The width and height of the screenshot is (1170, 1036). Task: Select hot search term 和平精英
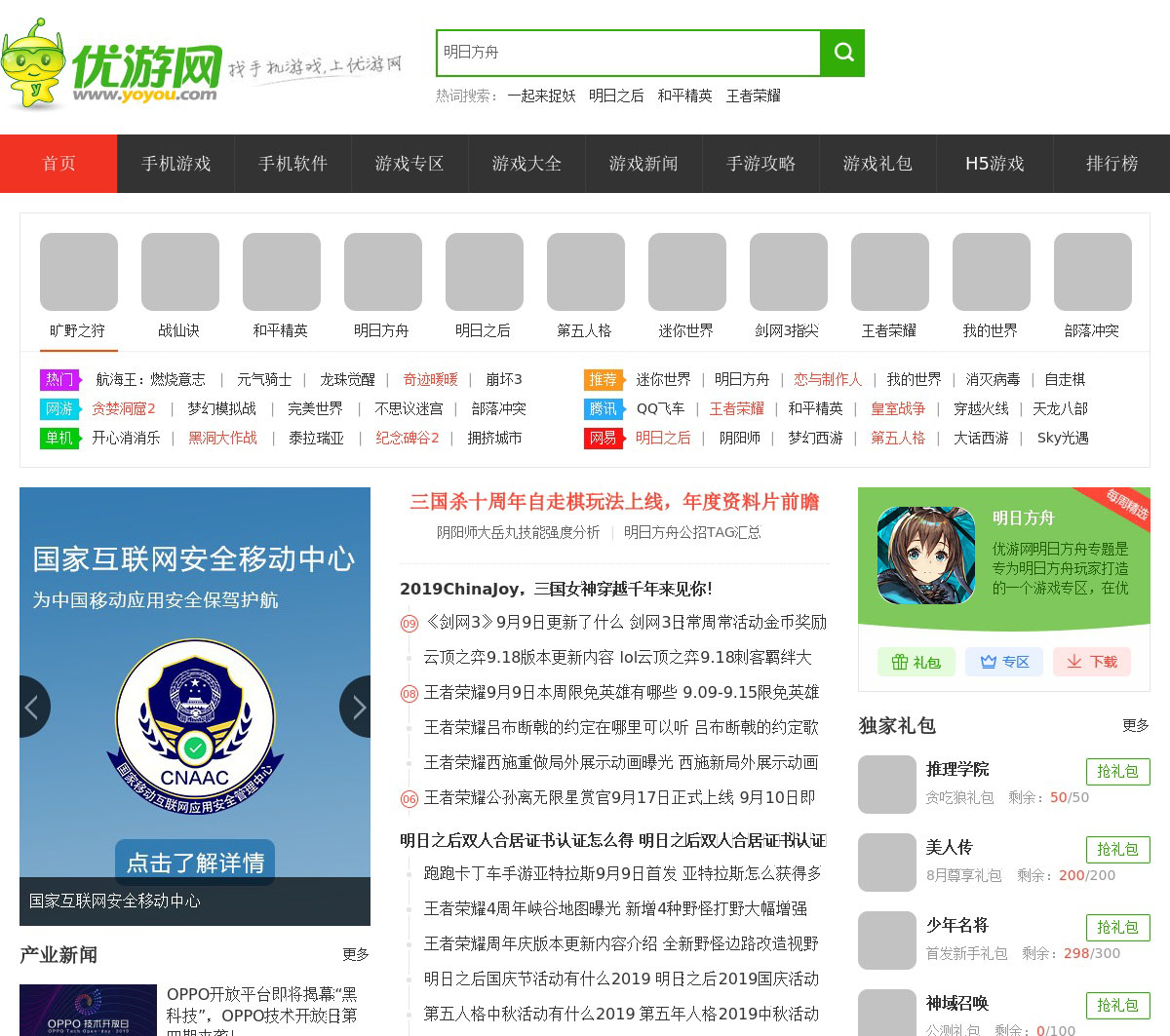[x=684, y=96]
